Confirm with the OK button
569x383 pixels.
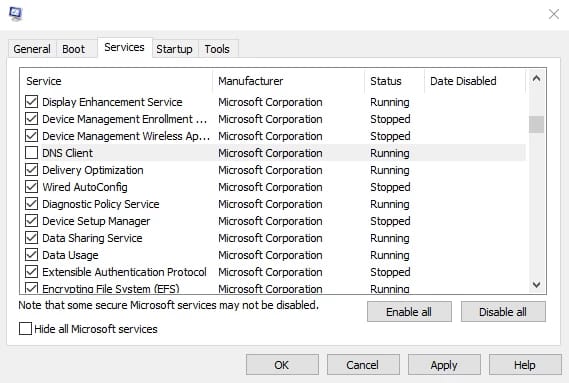[282, 365]
